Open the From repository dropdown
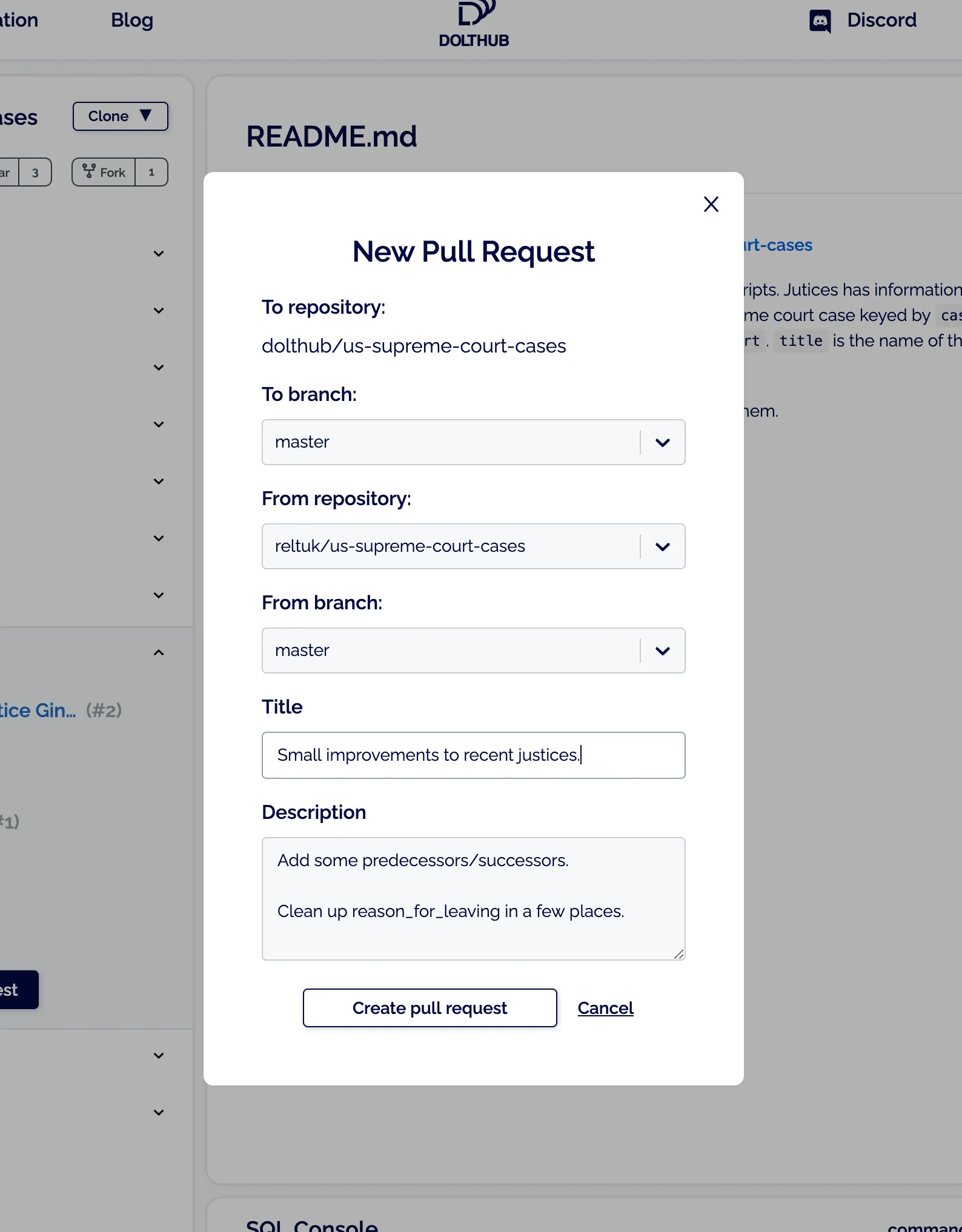Screen dimensions: 962x1232 tap(662, 546)
